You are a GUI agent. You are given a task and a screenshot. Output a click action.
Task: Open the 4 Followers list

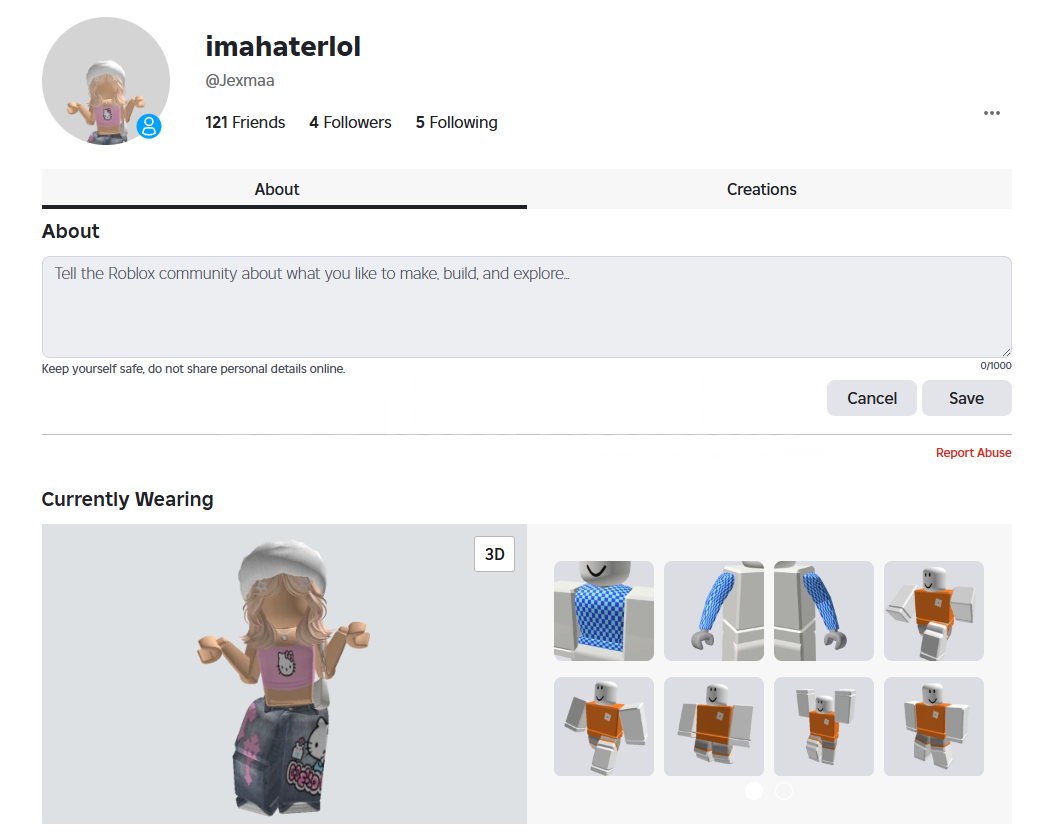click(x=350, y=122)
